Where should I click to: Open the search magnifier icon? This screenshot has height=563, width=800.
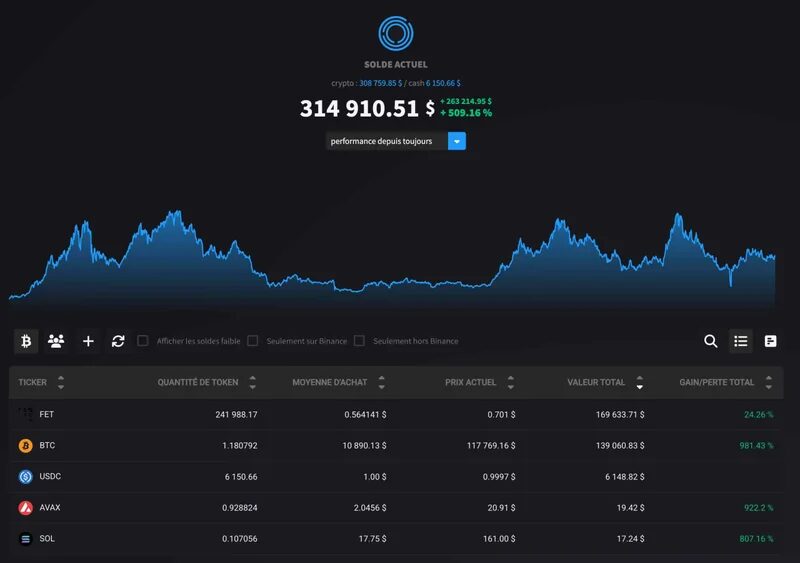pyautogui.click(x=711, y=341)
